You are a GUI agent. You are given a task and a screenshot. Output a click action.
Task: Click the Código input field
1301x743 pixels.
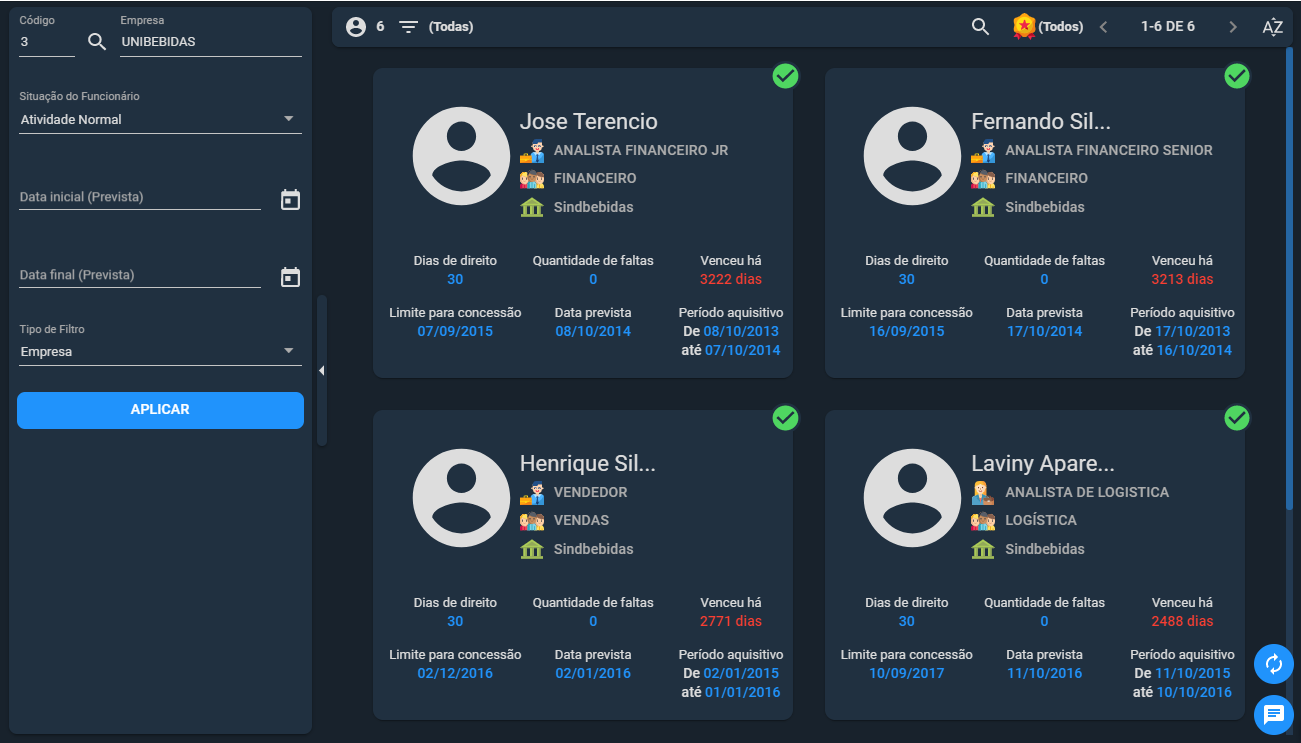[x=47, y=42]
